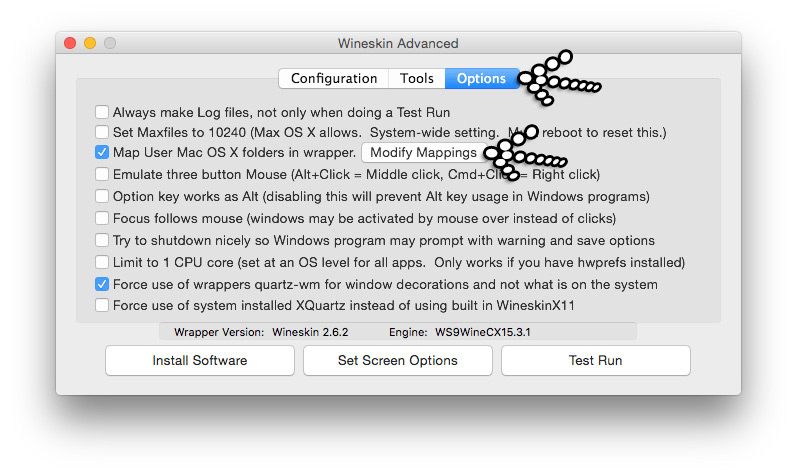Open Install Software
Viewport: 797px width, 475px height.
click(200, 360)
